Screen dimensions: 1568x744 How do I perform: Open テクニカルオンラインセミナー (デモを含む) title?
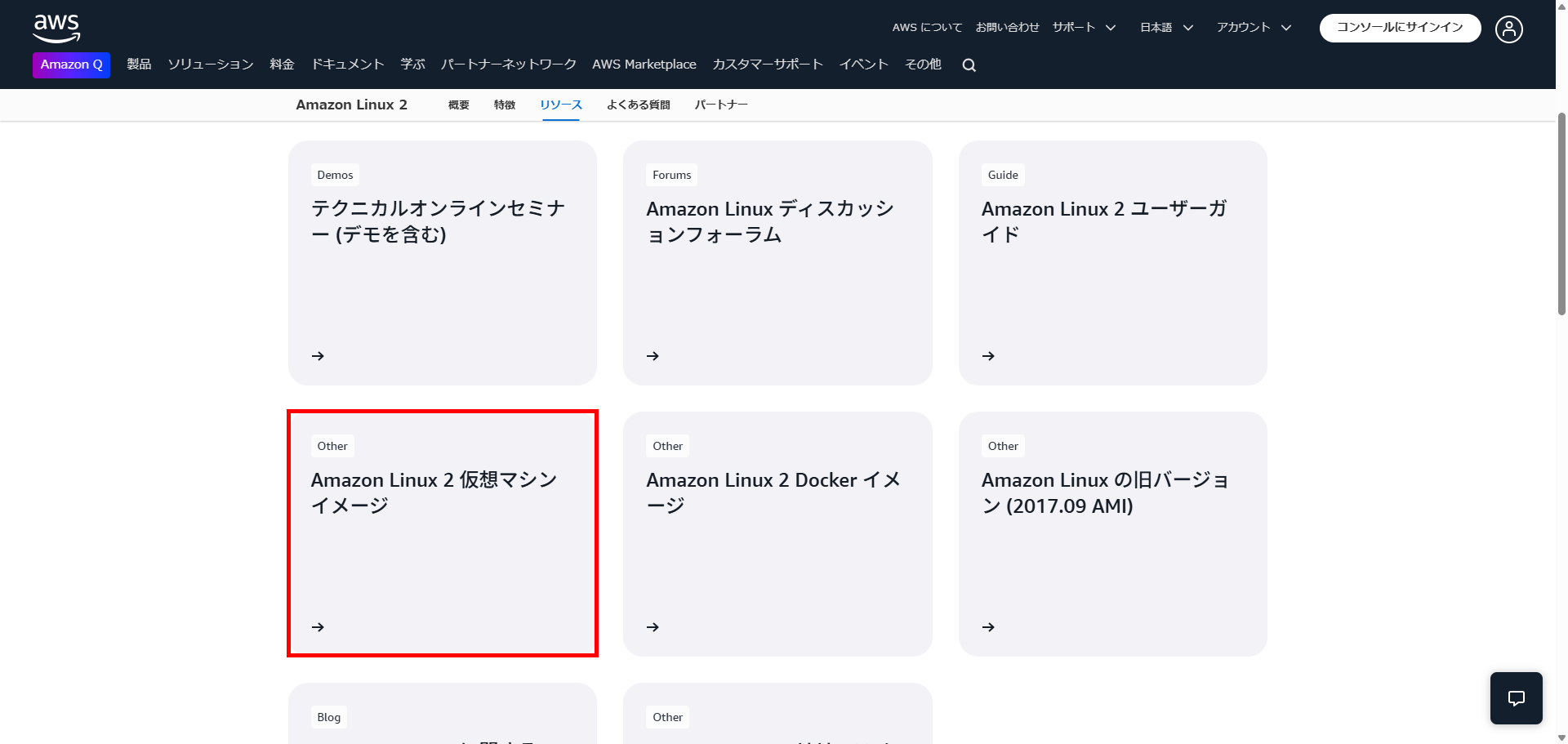(438, 221)
